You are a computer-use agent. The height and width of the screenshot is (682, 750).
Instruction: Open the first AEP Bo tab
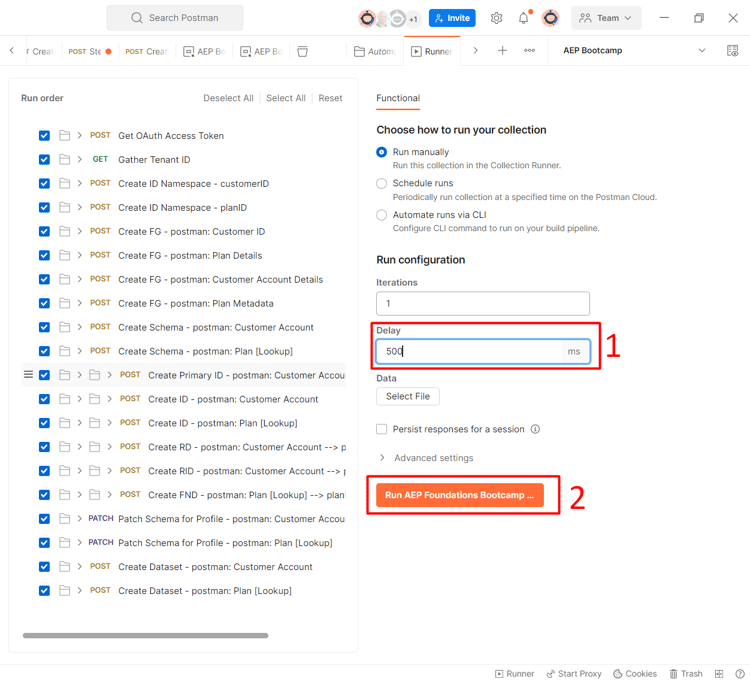(204, 51)
